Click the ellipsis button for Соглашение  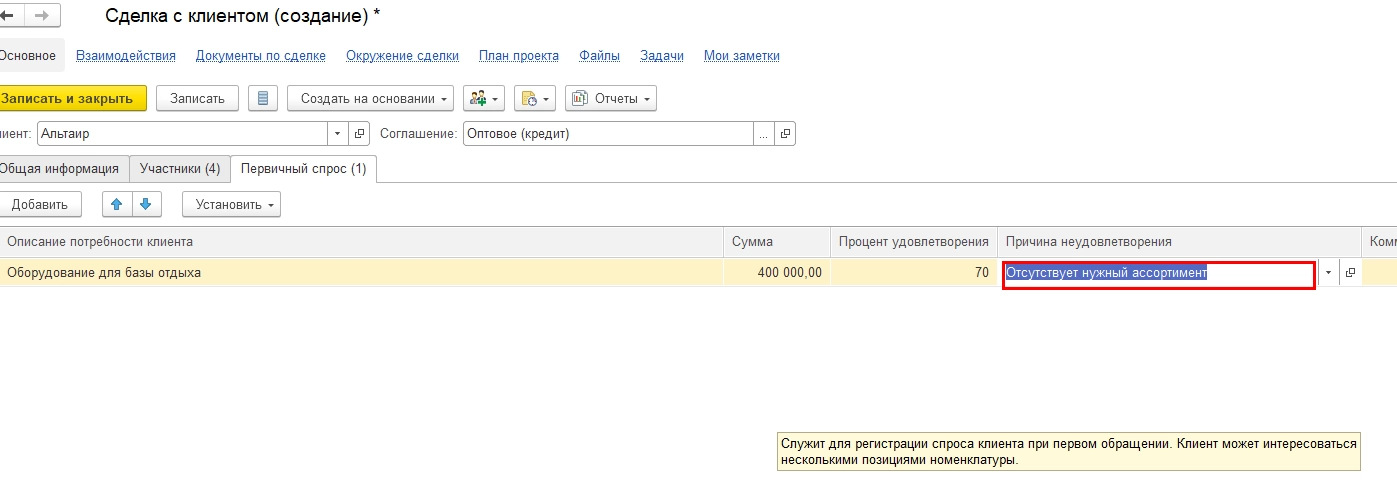[x=765, y=133]
